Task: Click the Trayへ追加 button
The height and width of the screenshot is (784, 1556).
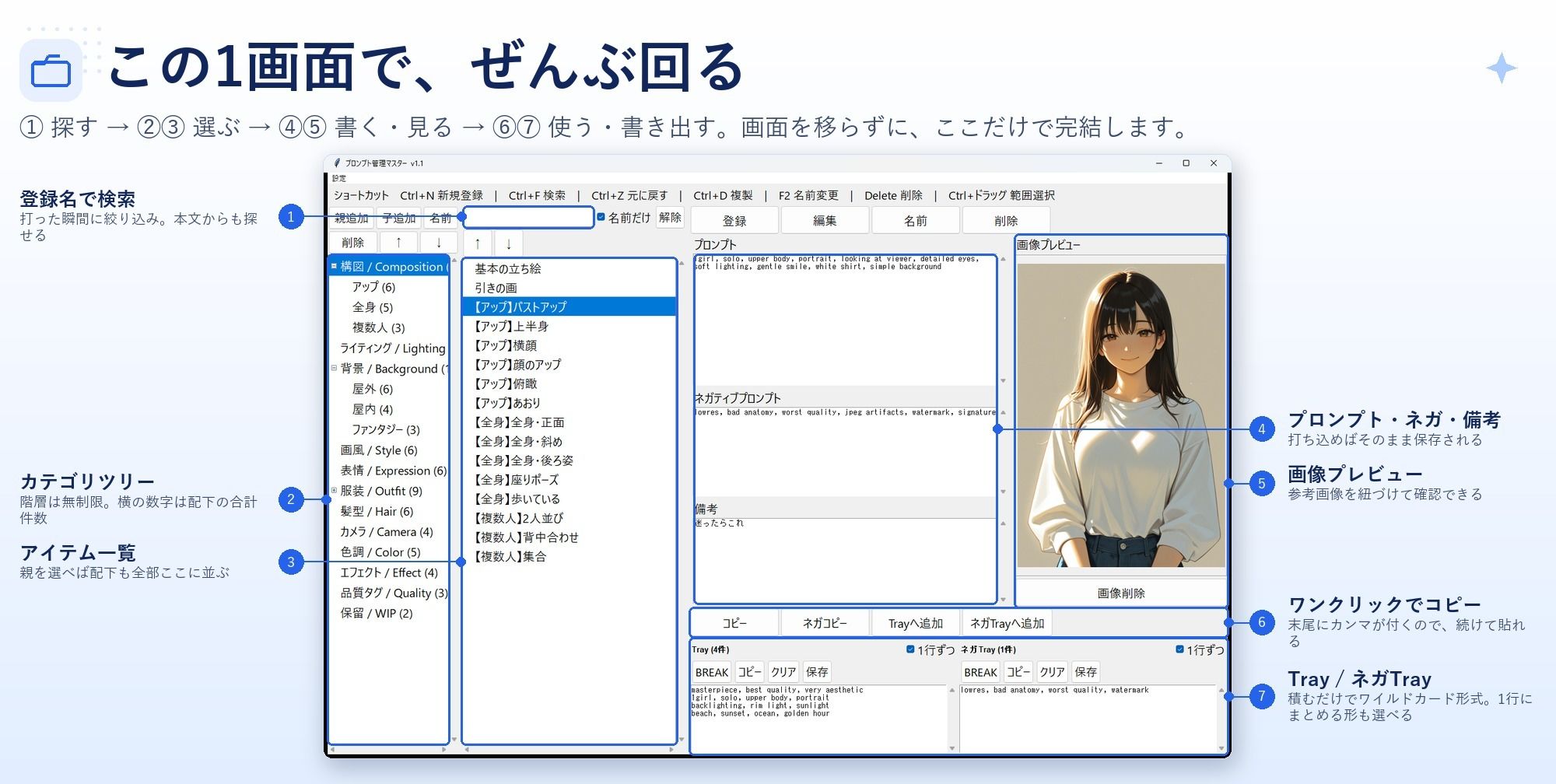Action: (916, 623)
